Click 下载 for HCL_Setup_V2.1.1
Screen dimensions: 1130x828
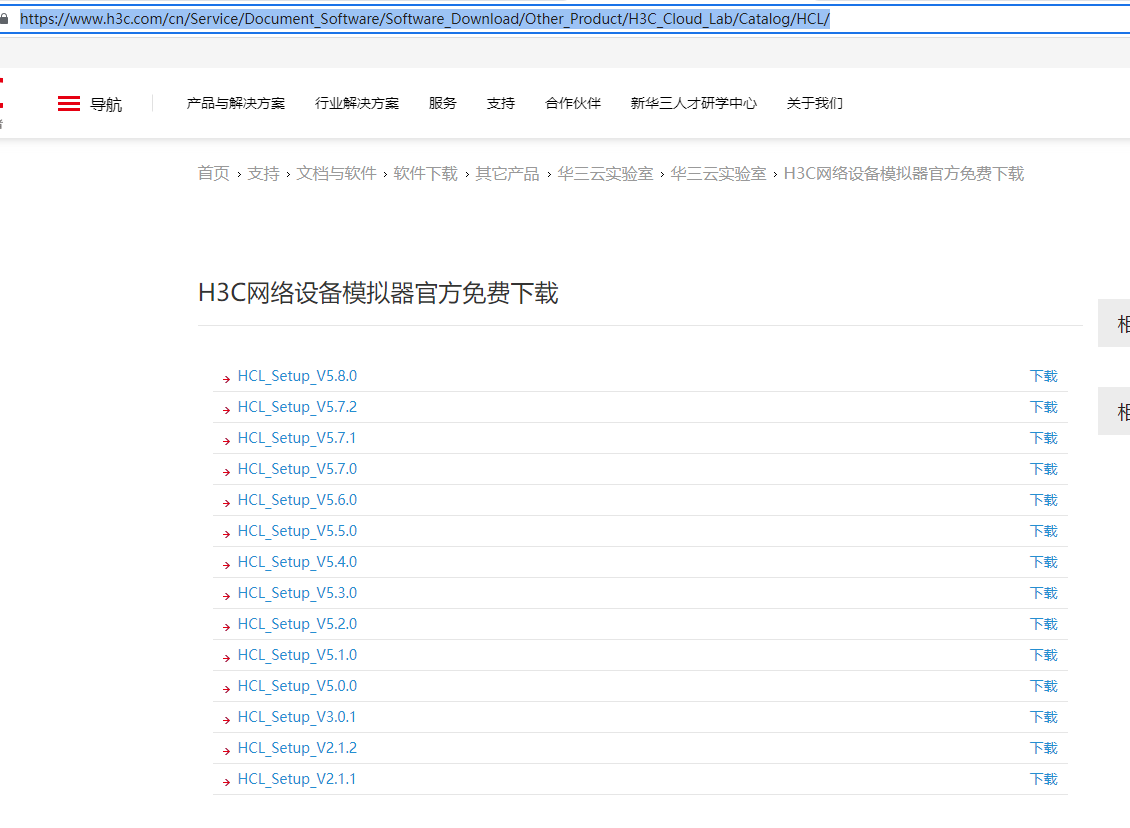click(x=1044, y=779)
